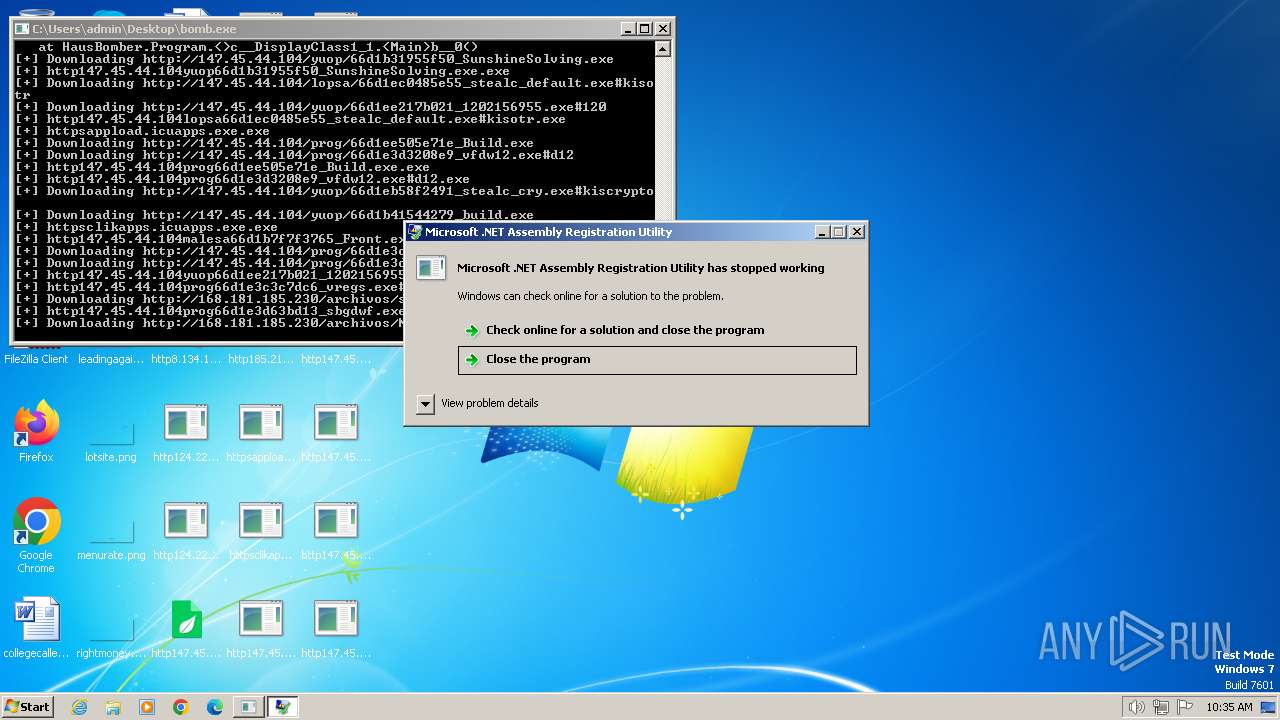Open the volume control tray icon
This screenshot has height=720, width=1280.
pos(1136,707)
